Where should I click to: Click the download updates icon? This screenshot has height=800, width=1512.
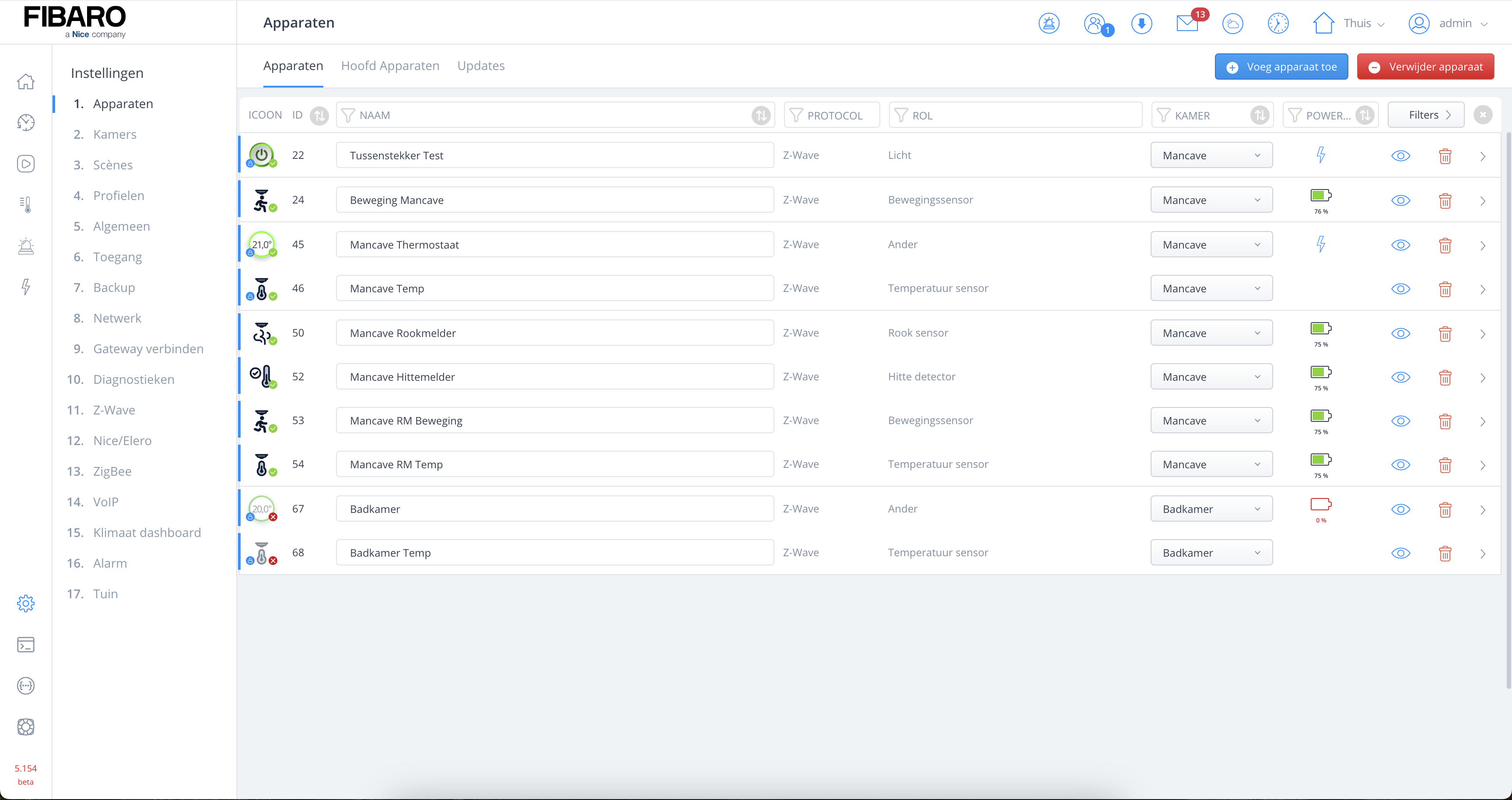1141,24
